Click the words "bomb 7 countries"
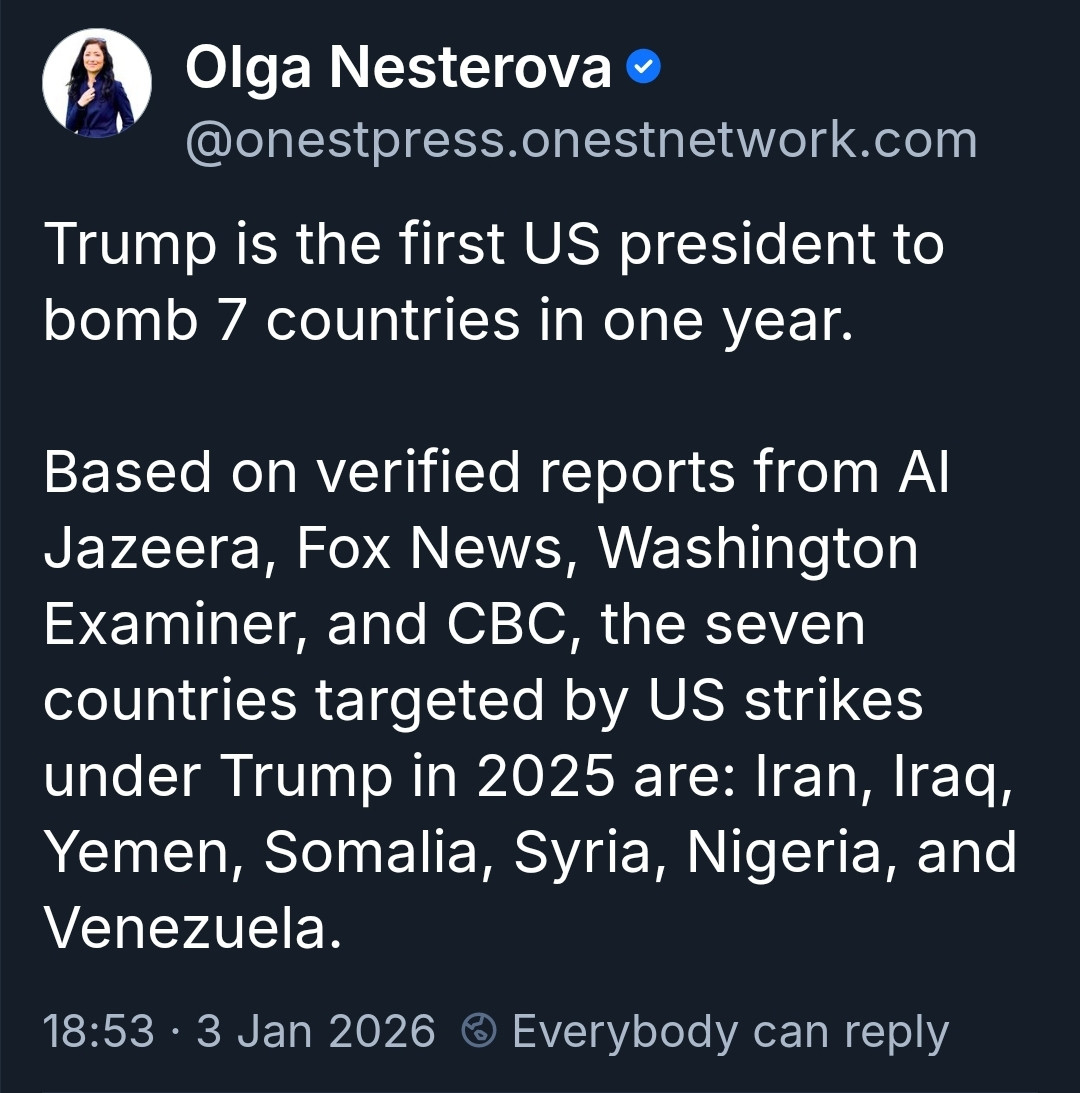The image size is (1080, 1093). point(282,320)
